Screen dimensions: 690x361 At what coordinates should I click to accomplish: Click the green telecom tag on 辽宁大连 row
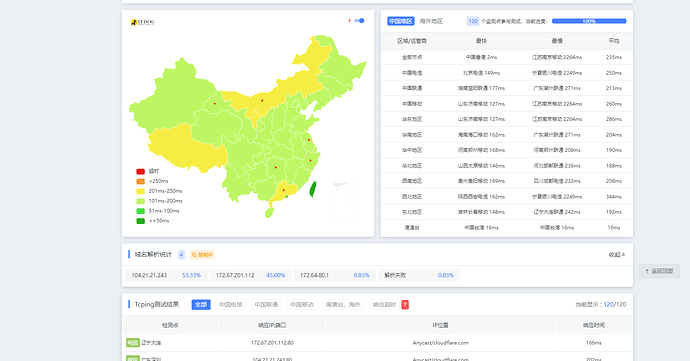132,343
